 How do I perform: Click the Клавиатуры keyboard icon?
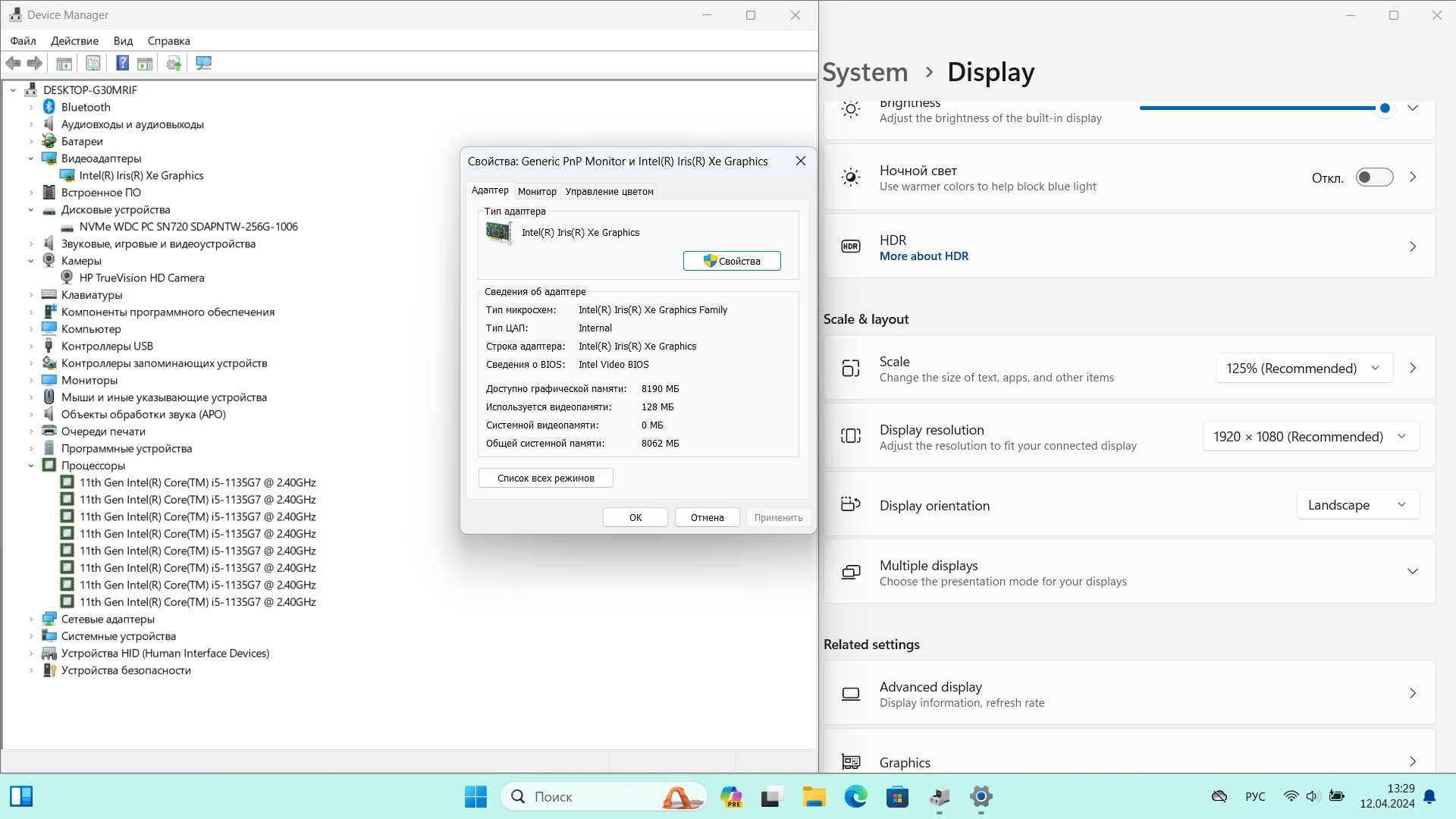point(49,295)
